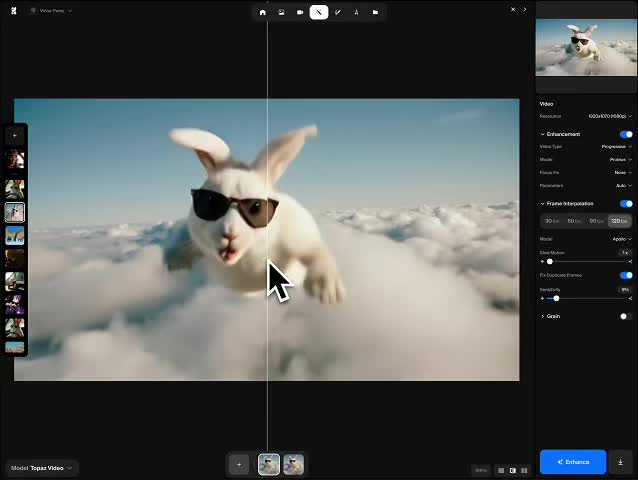Adjust the Sensitivity slider handle

click(x=556, y=299)
